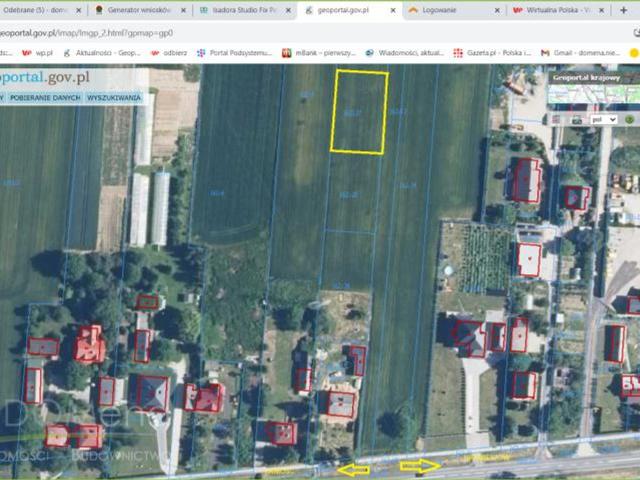Click the browser address bar URL

tap(90, 32)
